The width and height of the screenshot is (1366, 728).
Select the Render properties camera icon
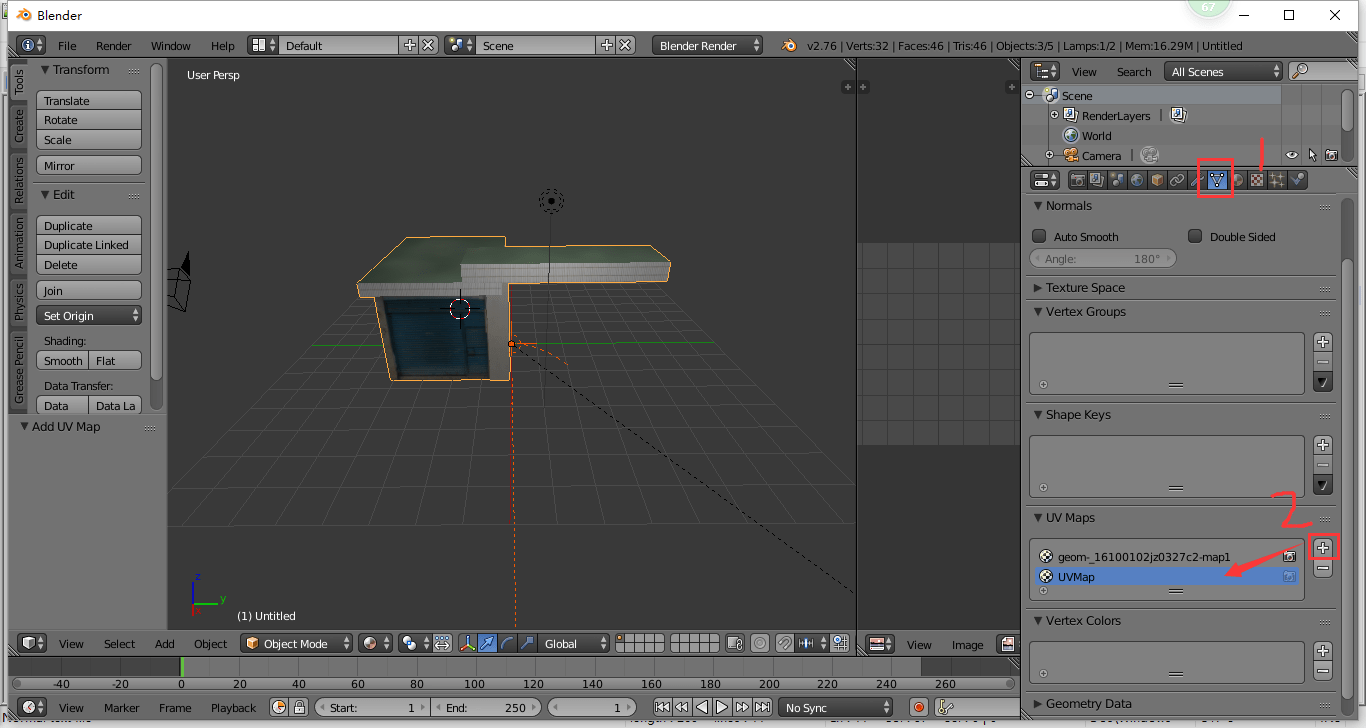coord(1078,179)
